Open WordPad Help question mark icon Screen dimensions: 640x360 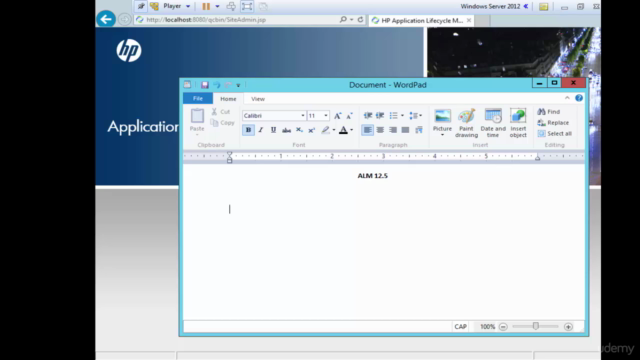pos(579,98)
